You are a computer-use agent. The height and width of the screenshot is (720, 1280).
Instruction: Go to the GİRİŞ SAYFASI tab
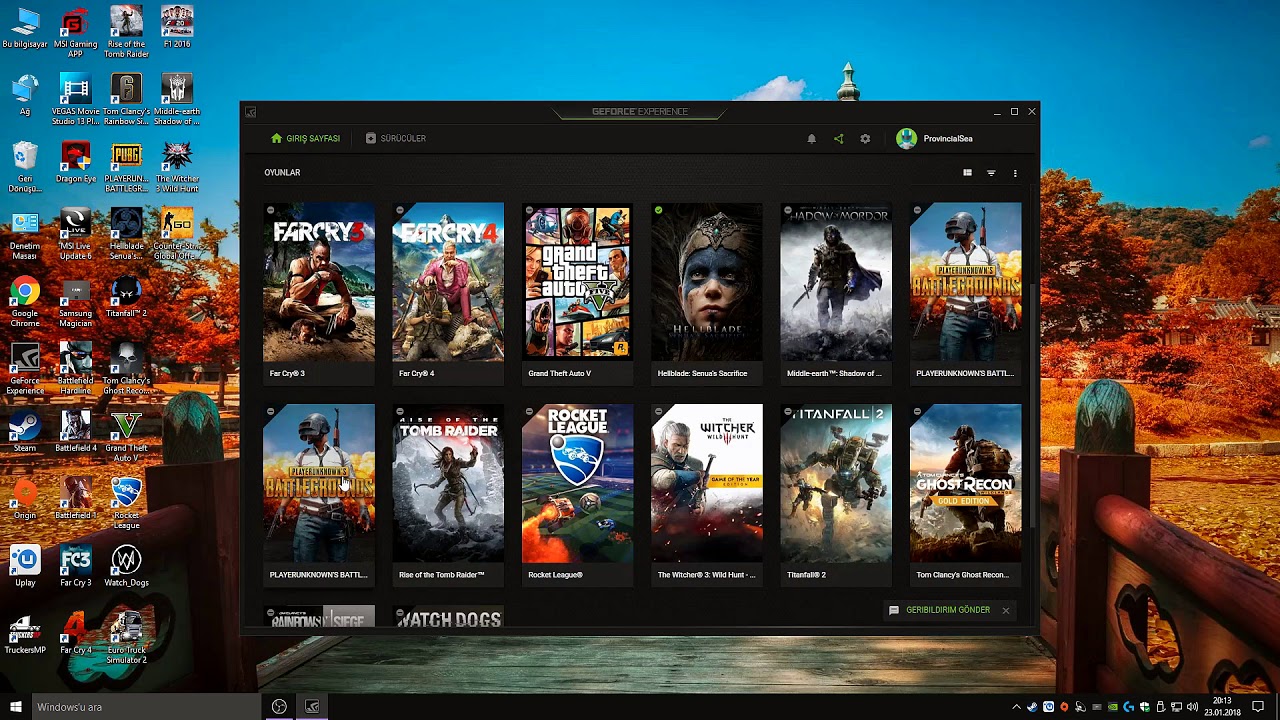click(x=306, y=139)
